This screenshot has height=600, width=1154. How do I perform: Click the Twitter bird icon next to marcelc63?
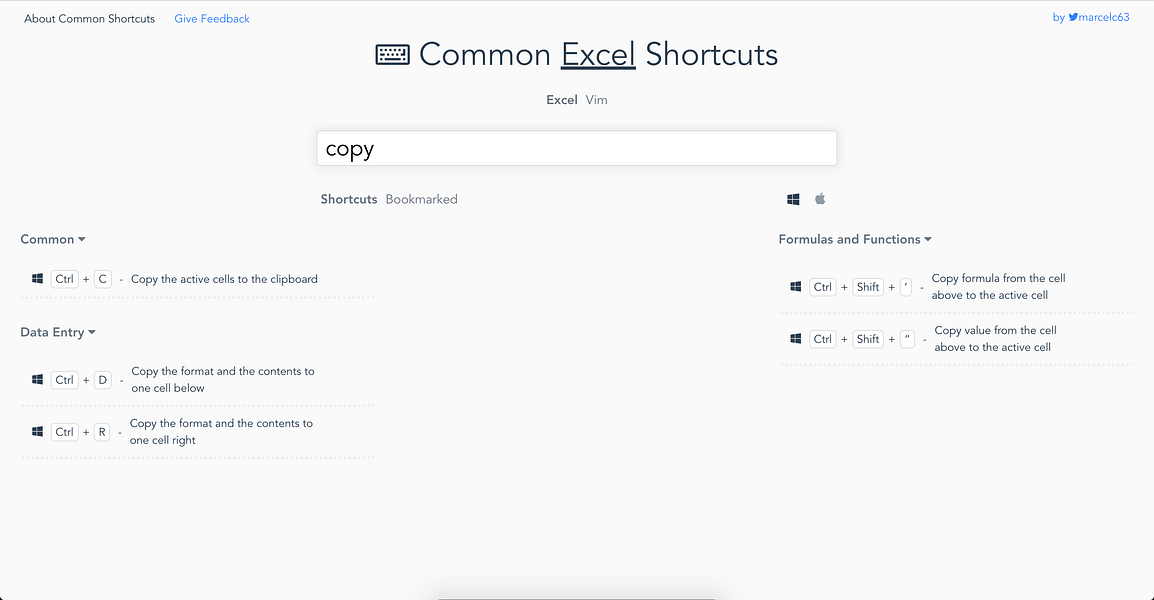[1073, 16]
